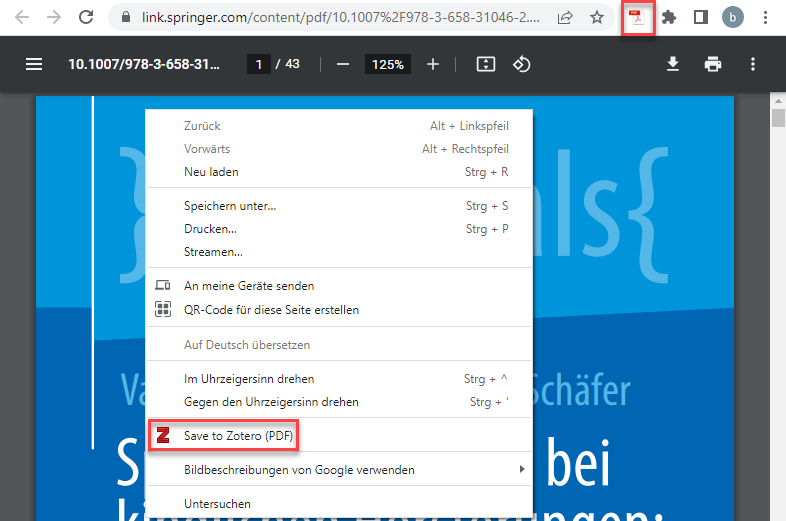Select 'Save to Zotero (PDF)'
Screen dimensions: 786x521
pos(339,436)
